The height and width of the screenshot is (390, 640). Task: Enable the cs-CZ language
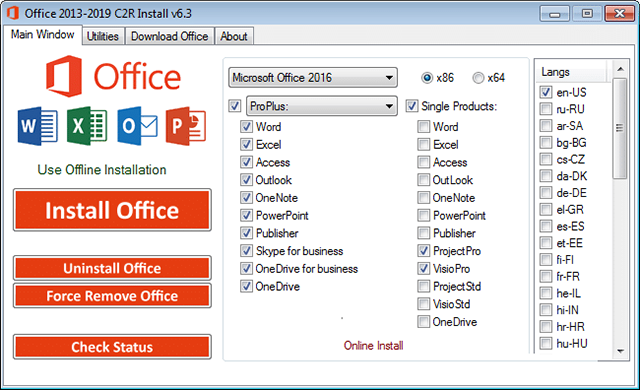tap(546, 159)
